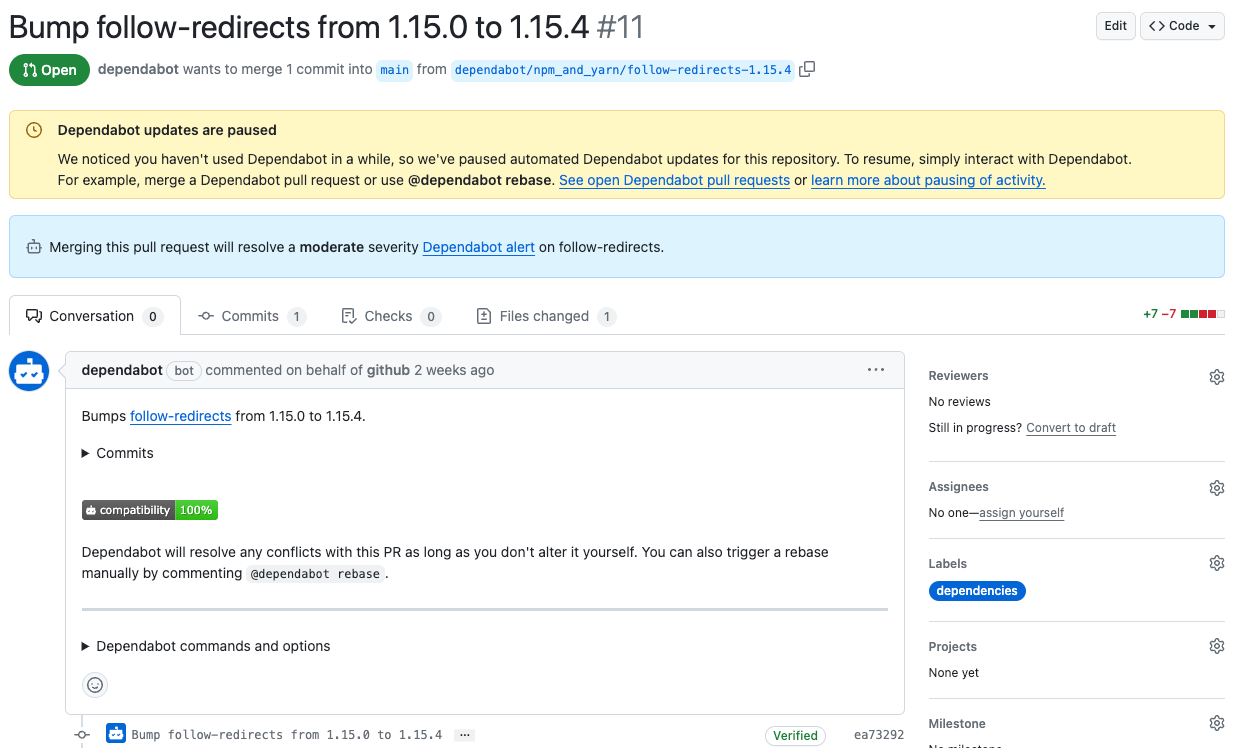This screenshot has width=1236, height=748.
Task: Open the Dependabot alert link
Action: pyautogui.click(x=478, y=247)
